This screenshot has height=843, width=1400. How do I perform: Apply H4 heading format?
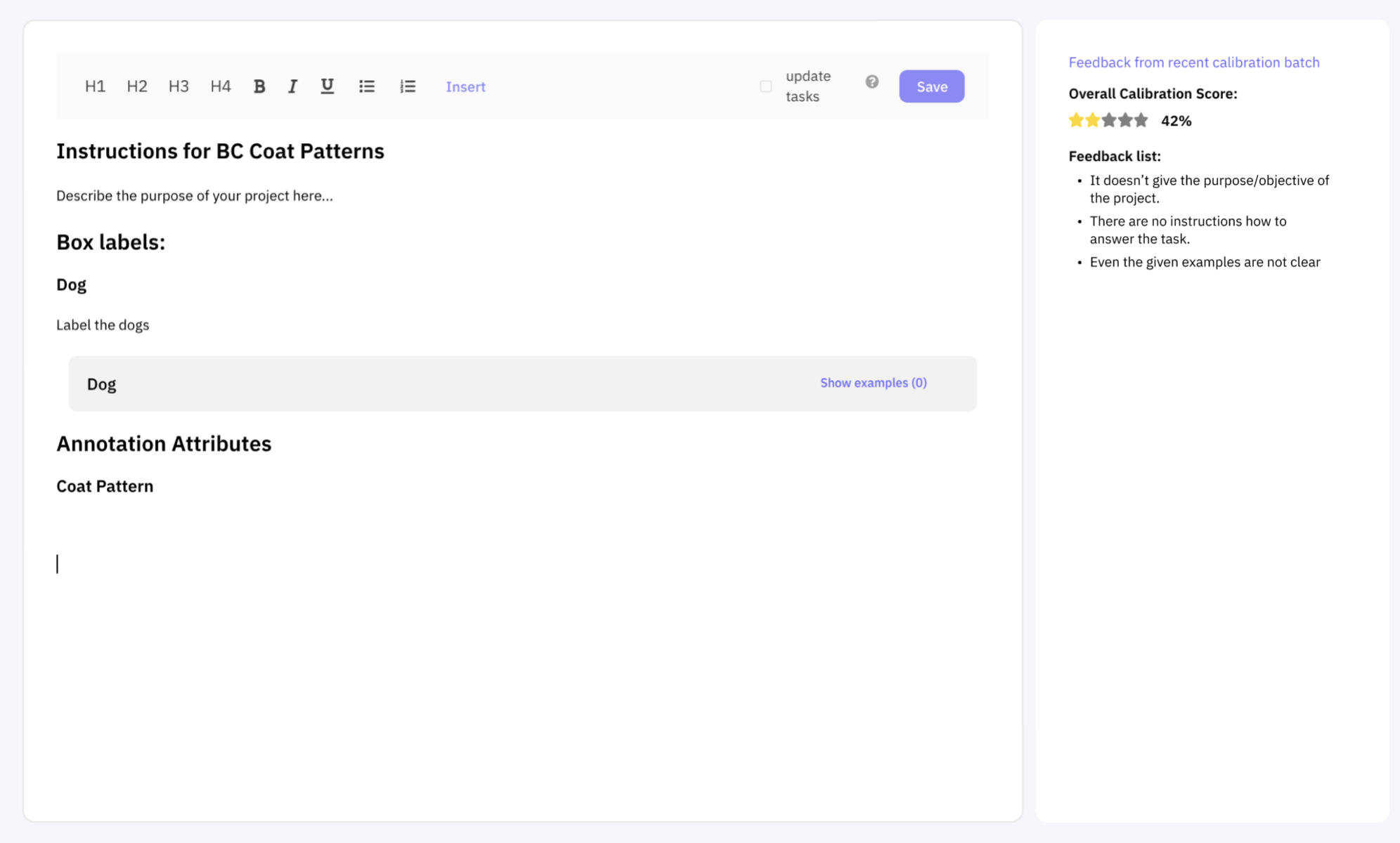point(221,86)
